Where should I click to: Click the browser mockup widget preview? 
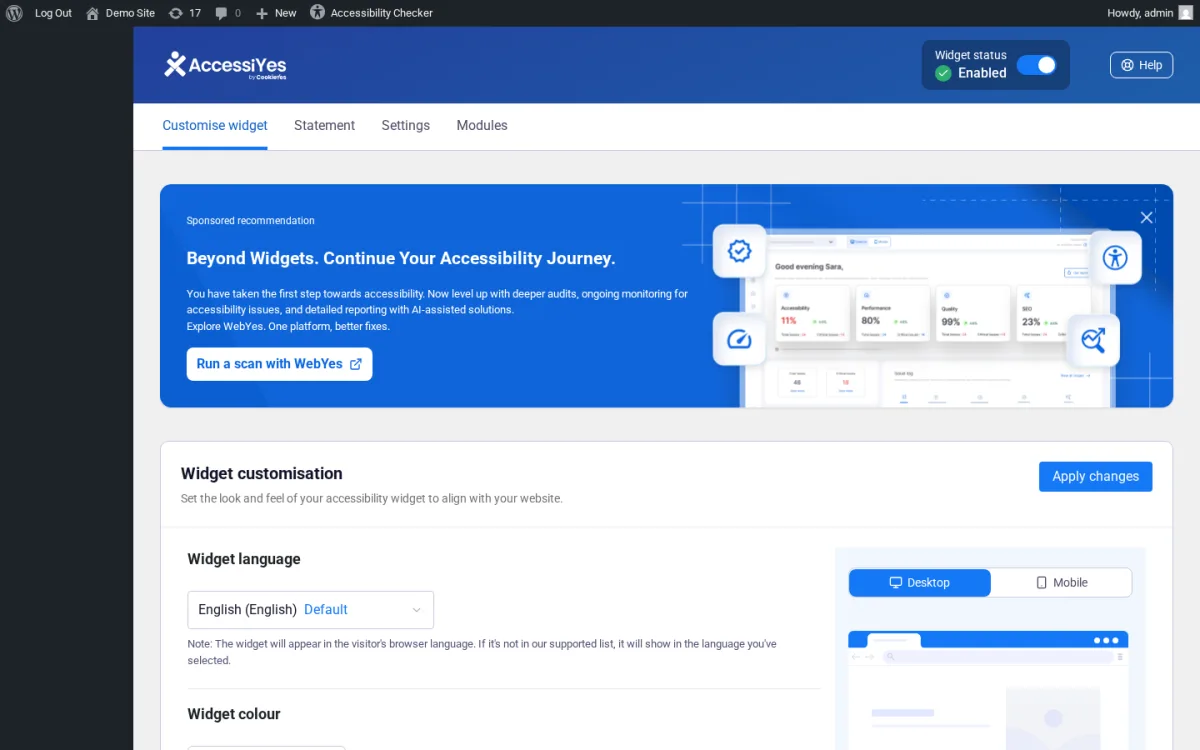coord(988,690)
